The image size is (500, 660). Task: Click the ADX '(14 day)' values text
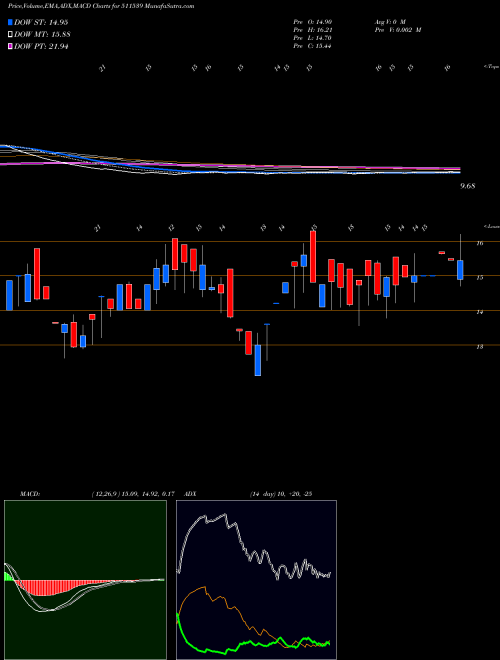[281, 494]
